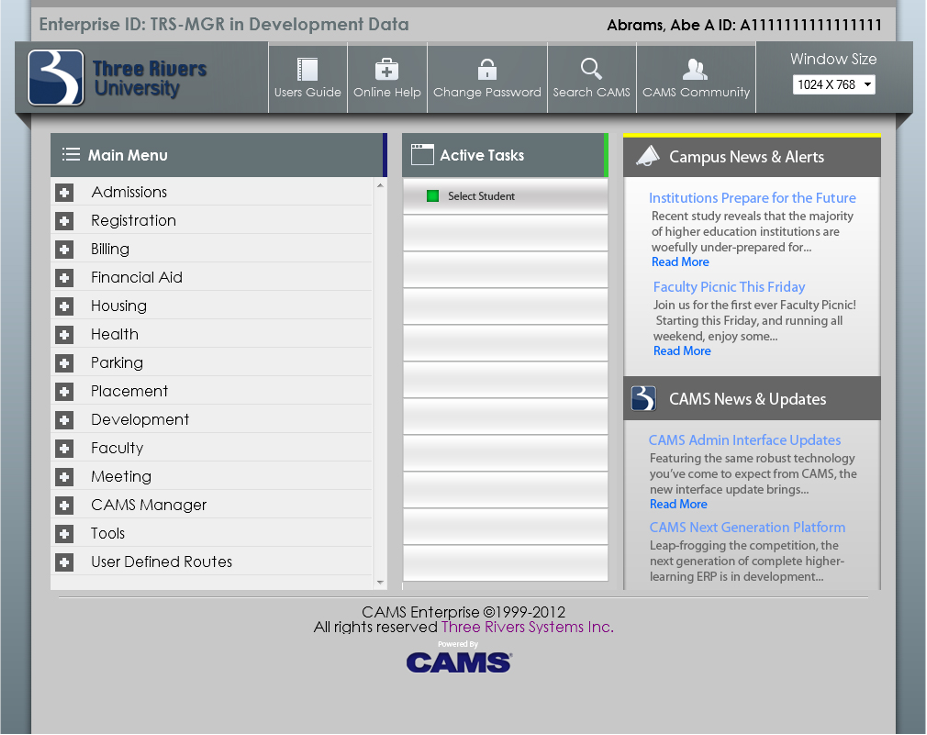
Task: Select Registration in the Main Menu
Action: 133,221
